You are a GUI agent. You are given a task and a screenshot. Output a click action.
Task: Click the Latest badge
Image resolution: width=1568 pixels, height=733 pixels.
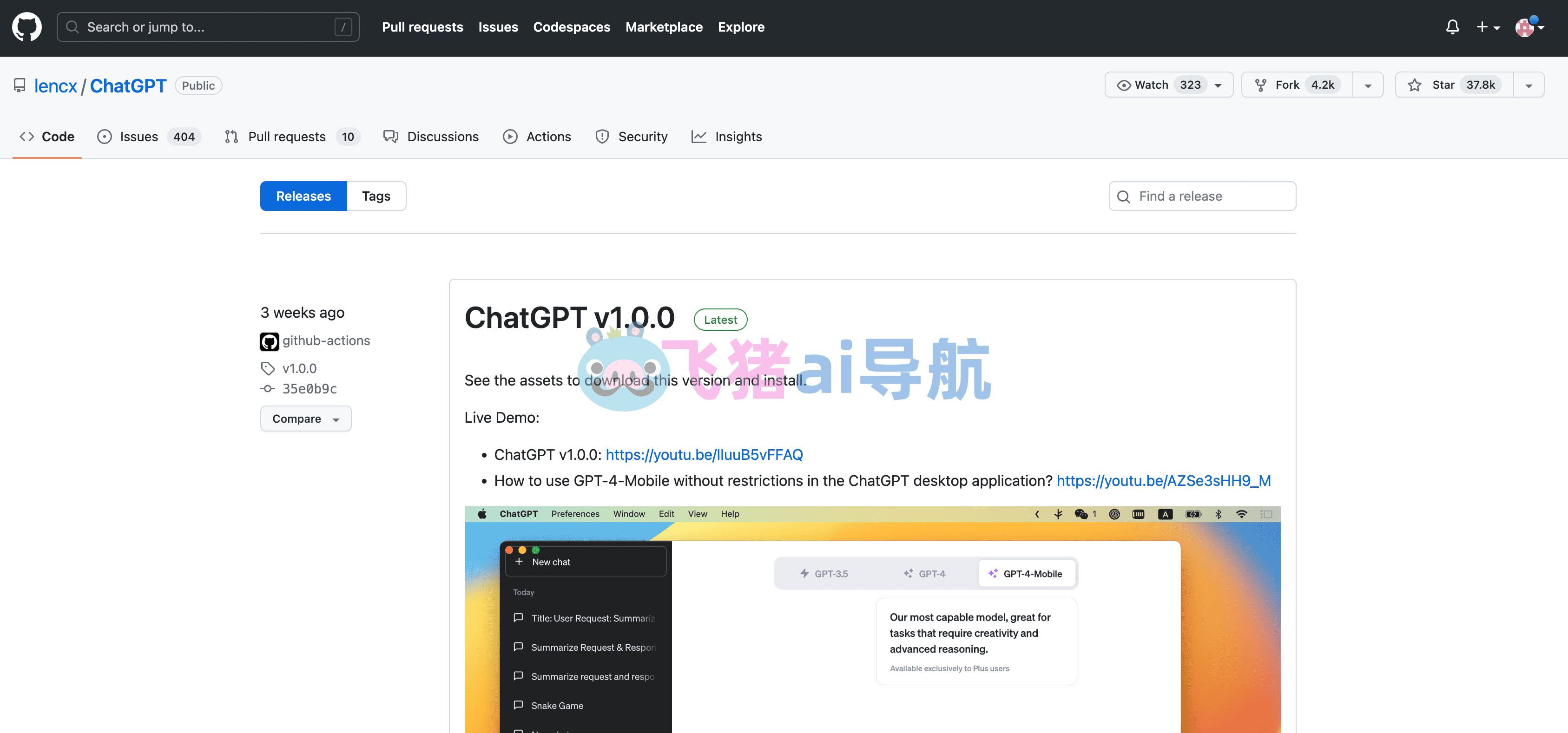pyautogui.click(x=720, y=320)
